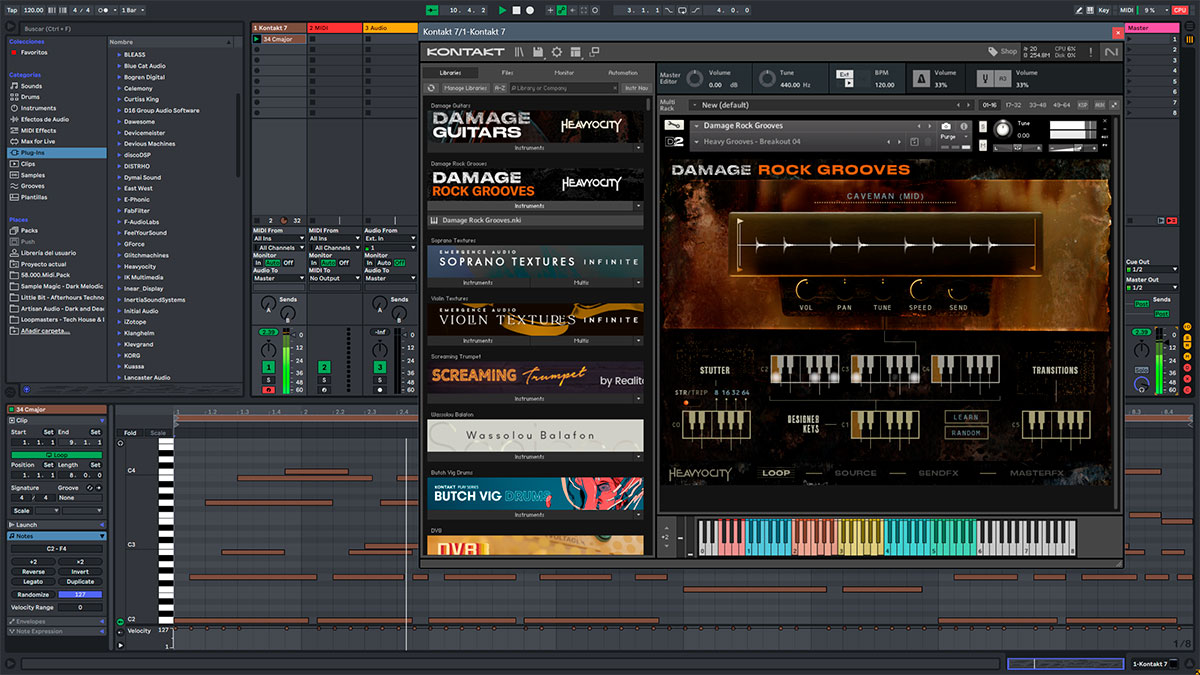
Task: Set MIDI track Monitor to Off
Action: [343, 263]
